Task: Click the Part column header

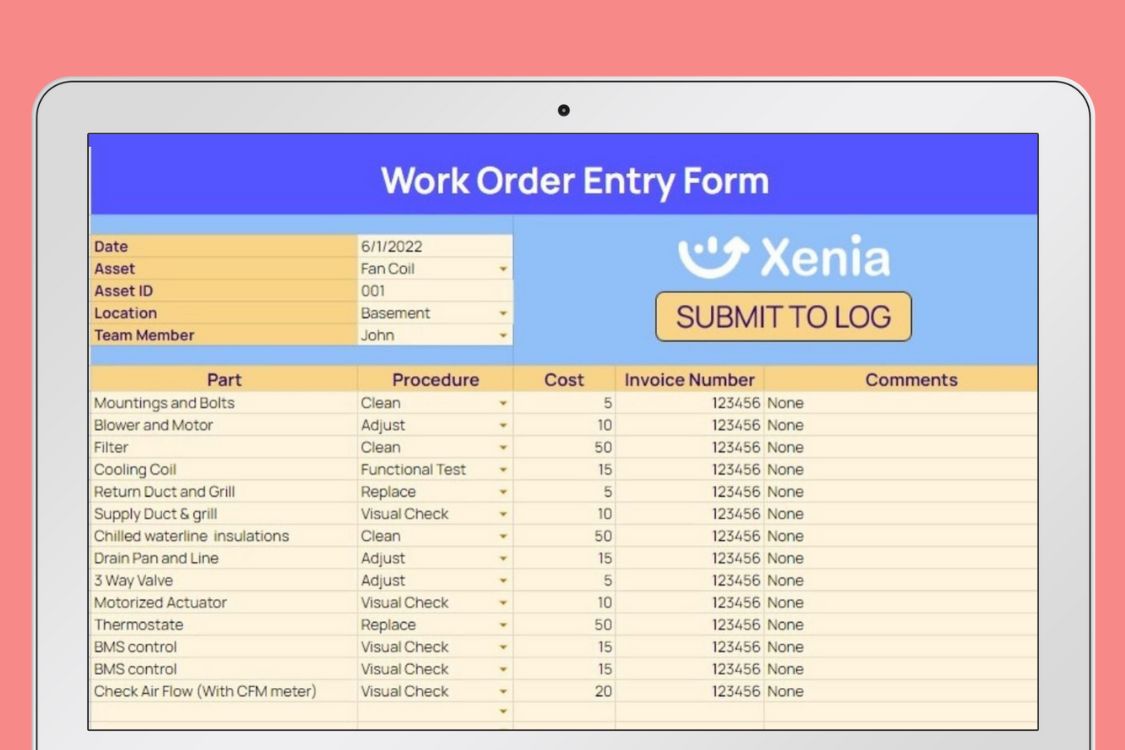Action: click(x=224, y=380)
